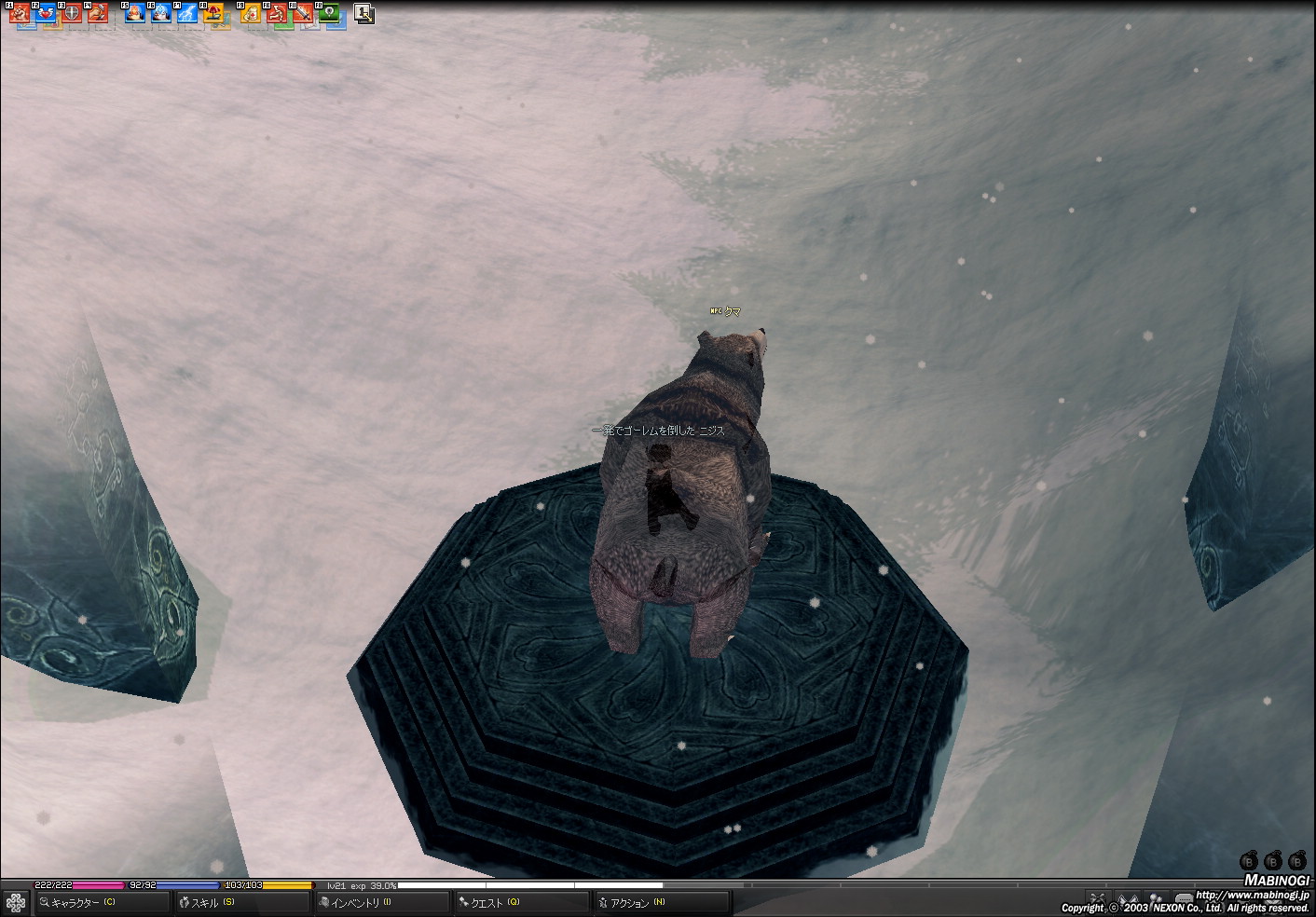Click the bear NPC labeled クマ
1316x917 pixels.
click(685, 485)
